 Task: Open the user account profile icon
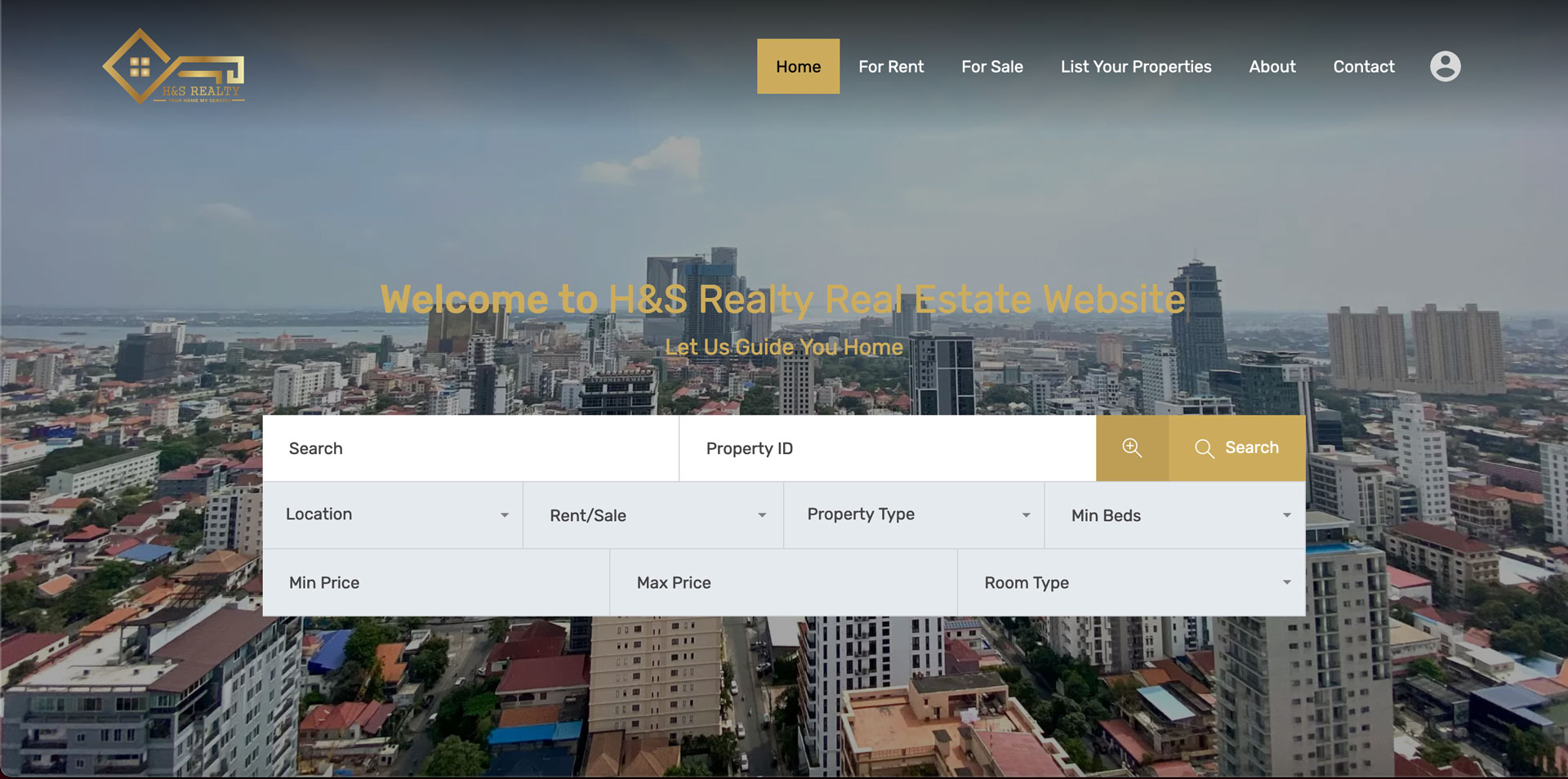(1445, 66)
